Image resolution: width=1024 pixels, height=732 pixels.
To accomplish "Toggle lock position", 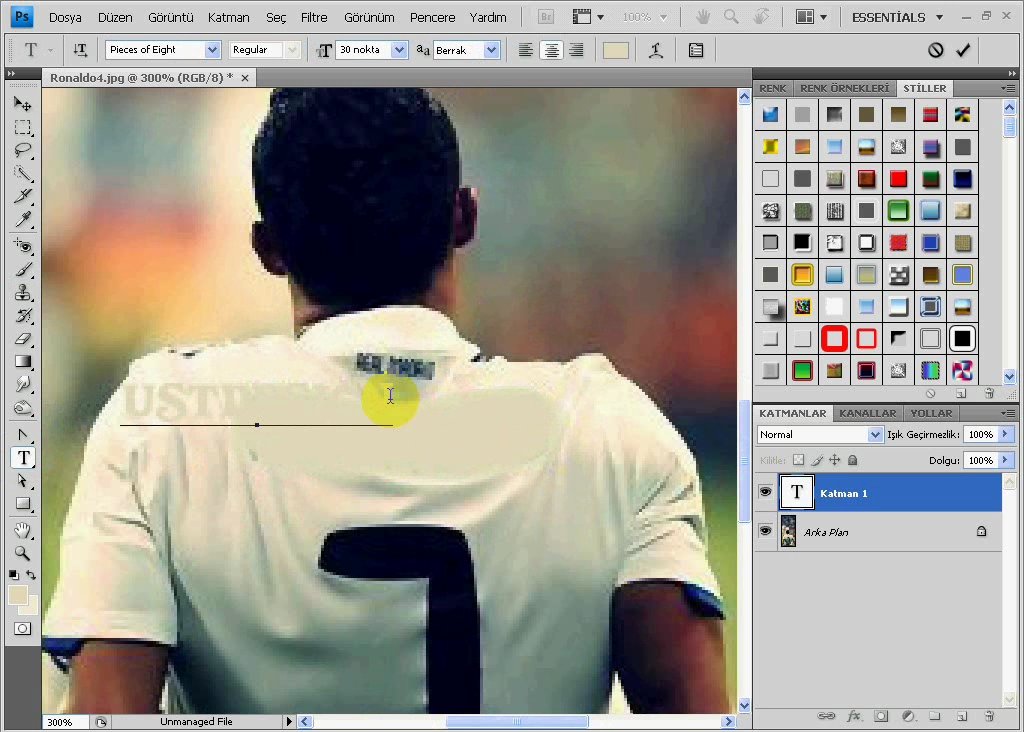I will point(835,460).
